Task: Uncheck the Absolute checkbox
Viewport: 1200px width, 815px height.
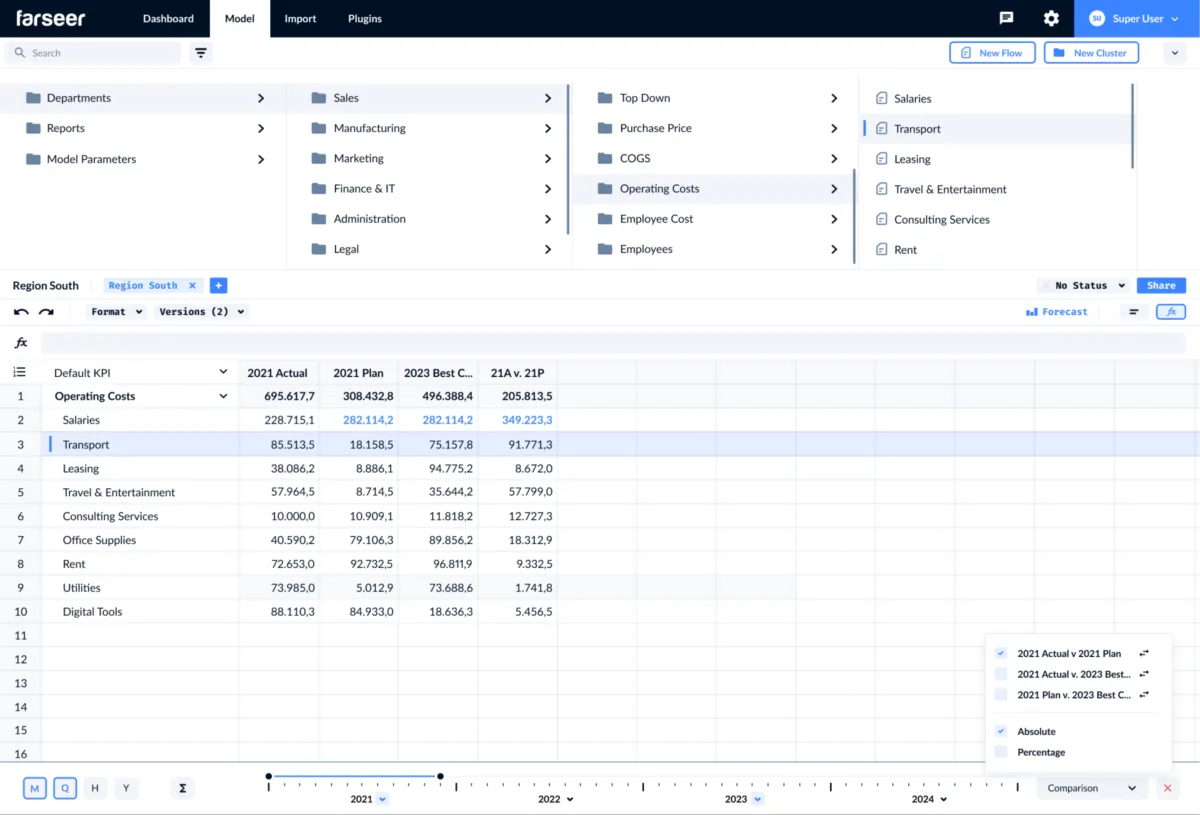Action: (1001, 732)
